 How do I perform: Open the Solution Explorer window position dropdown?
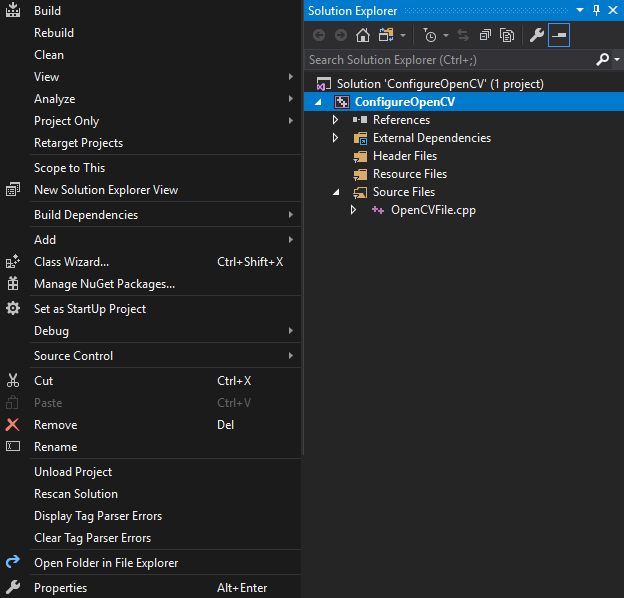point(580,11)
